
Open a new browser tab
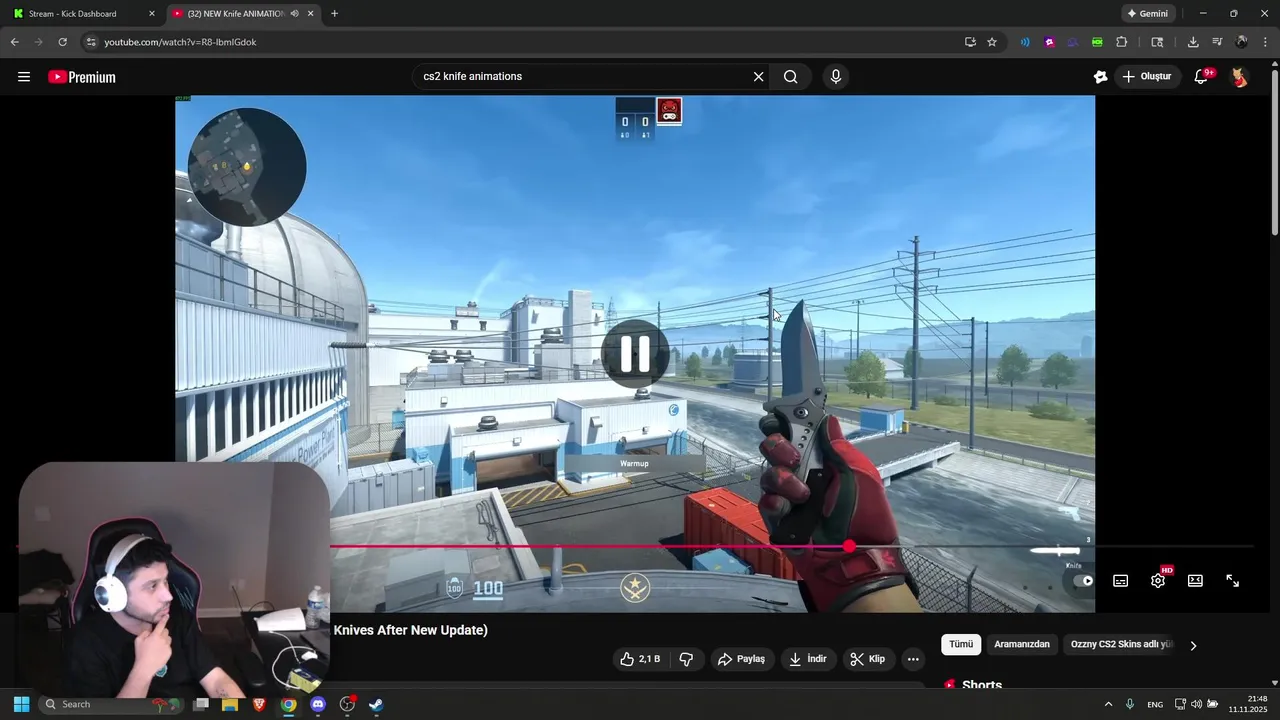click(334, 14)
